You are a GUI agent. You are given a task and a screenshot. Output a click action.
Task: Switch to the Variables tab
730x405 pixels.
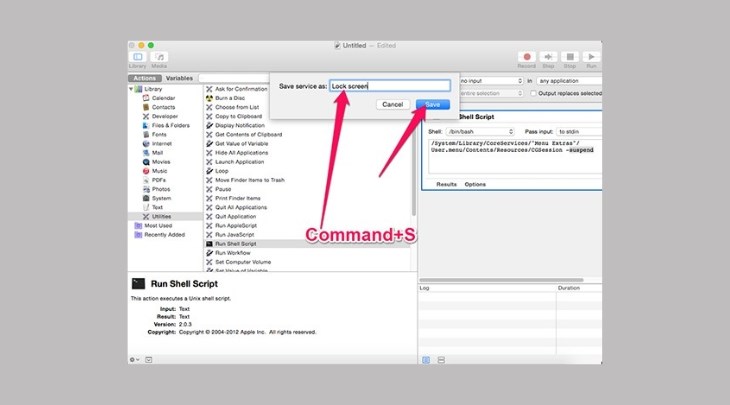179,78
